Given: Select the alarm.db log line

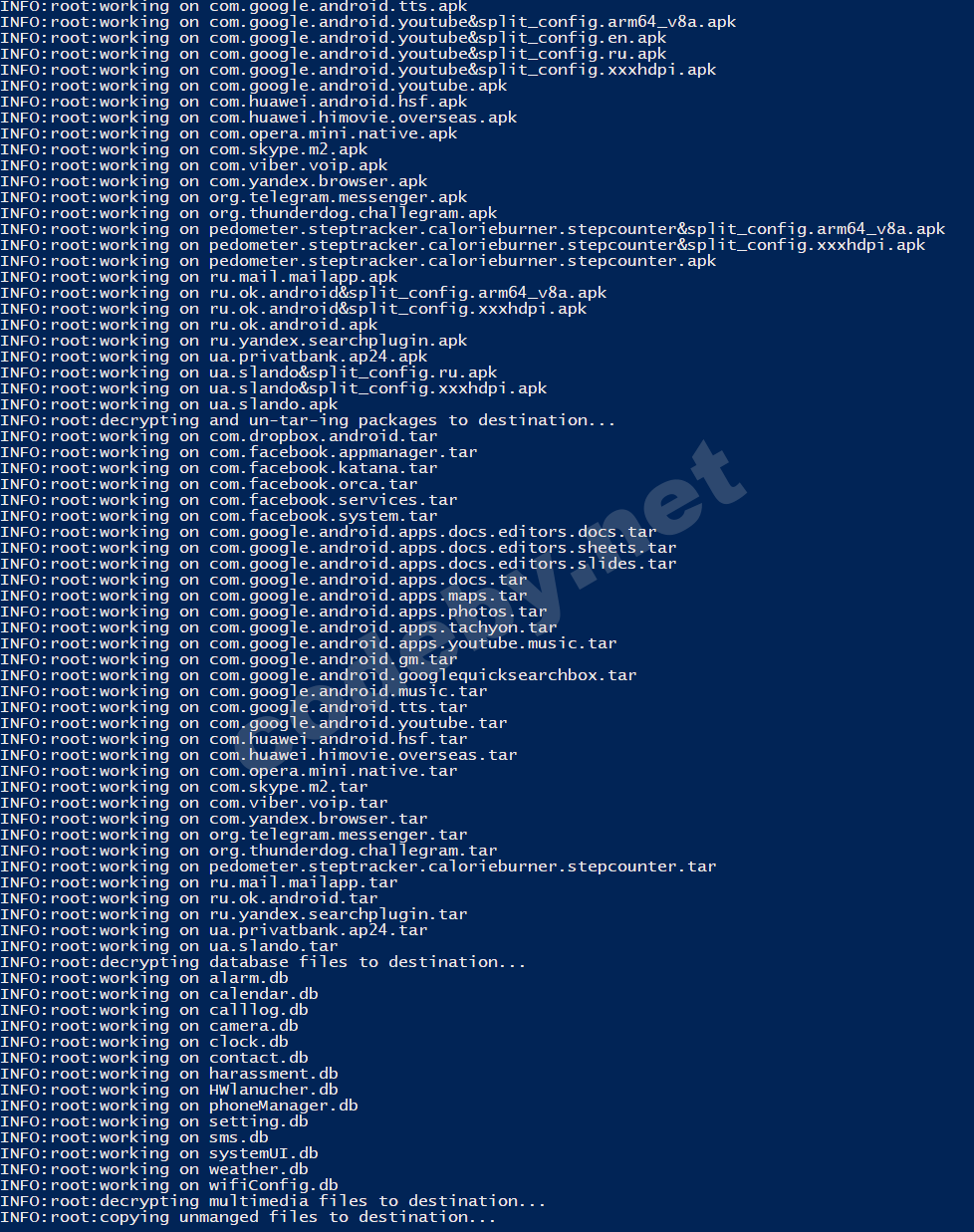Looking at the screenshot, I should 144,978.
